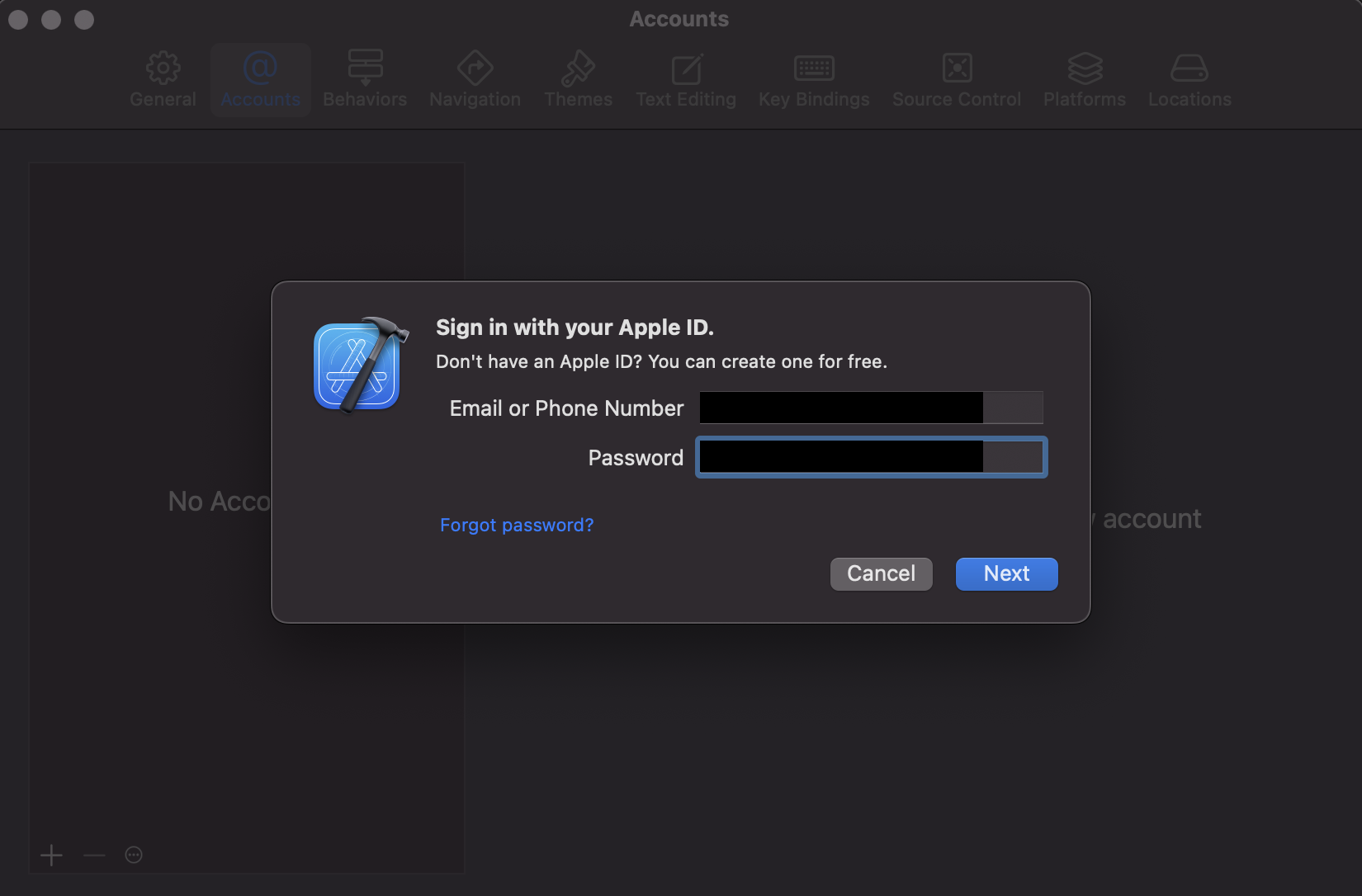This screenshot has height=896, width=1362.
Task: Switch to the Text Editing tab
Action: (686, 80)
